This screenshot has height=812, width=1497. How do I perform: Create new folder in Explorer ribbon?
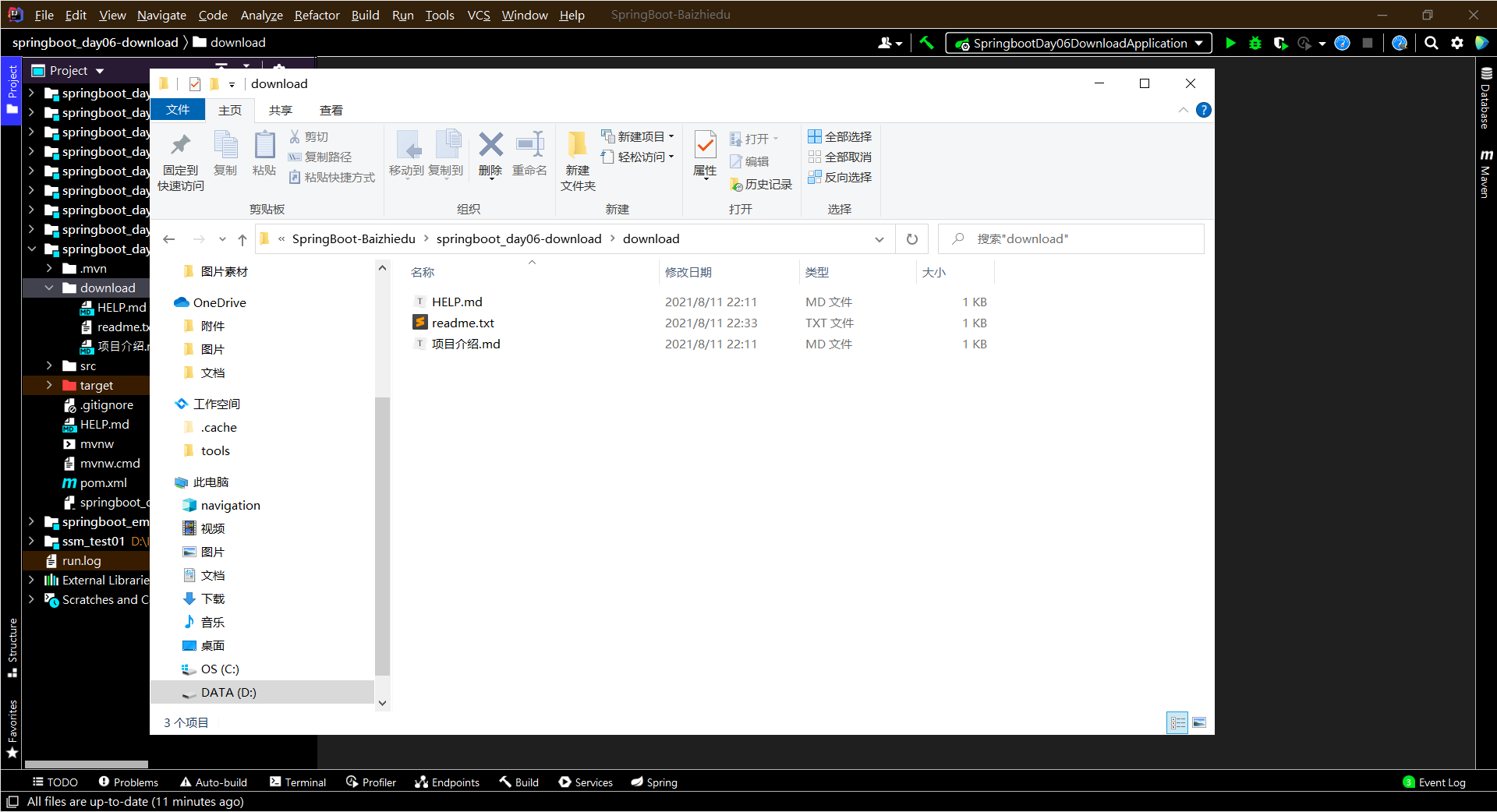coord(578,161)
